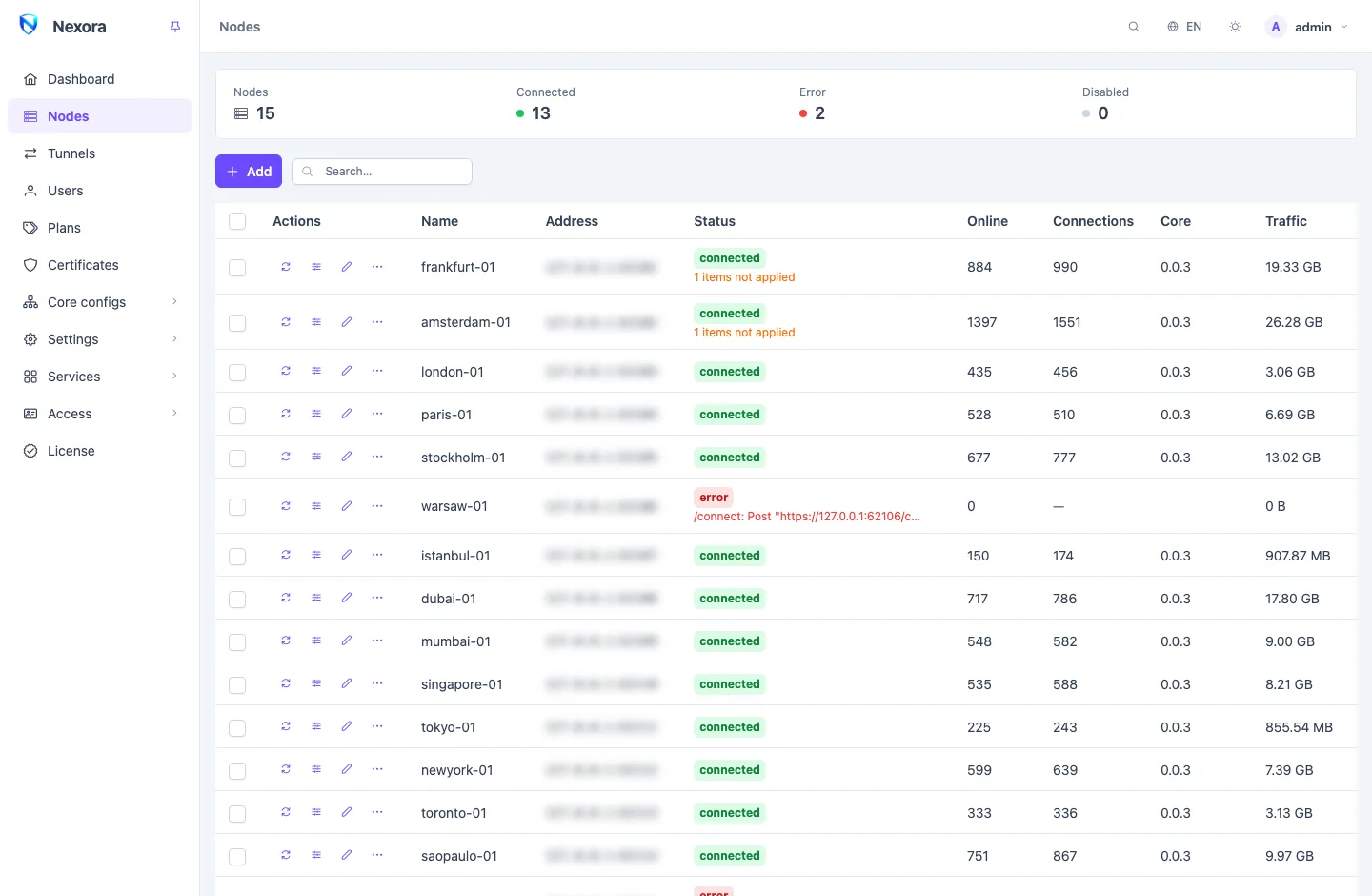The height and width of the screenshot is (896, 1372).
Task: Open the EN language selector
Action: (x=1184, y=27)
